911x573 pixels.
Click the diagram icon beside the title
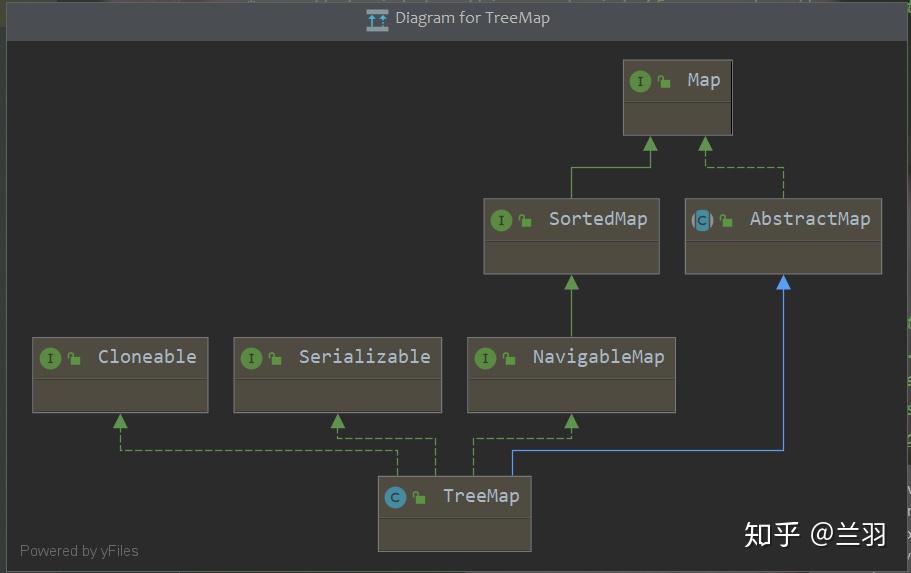377,20
